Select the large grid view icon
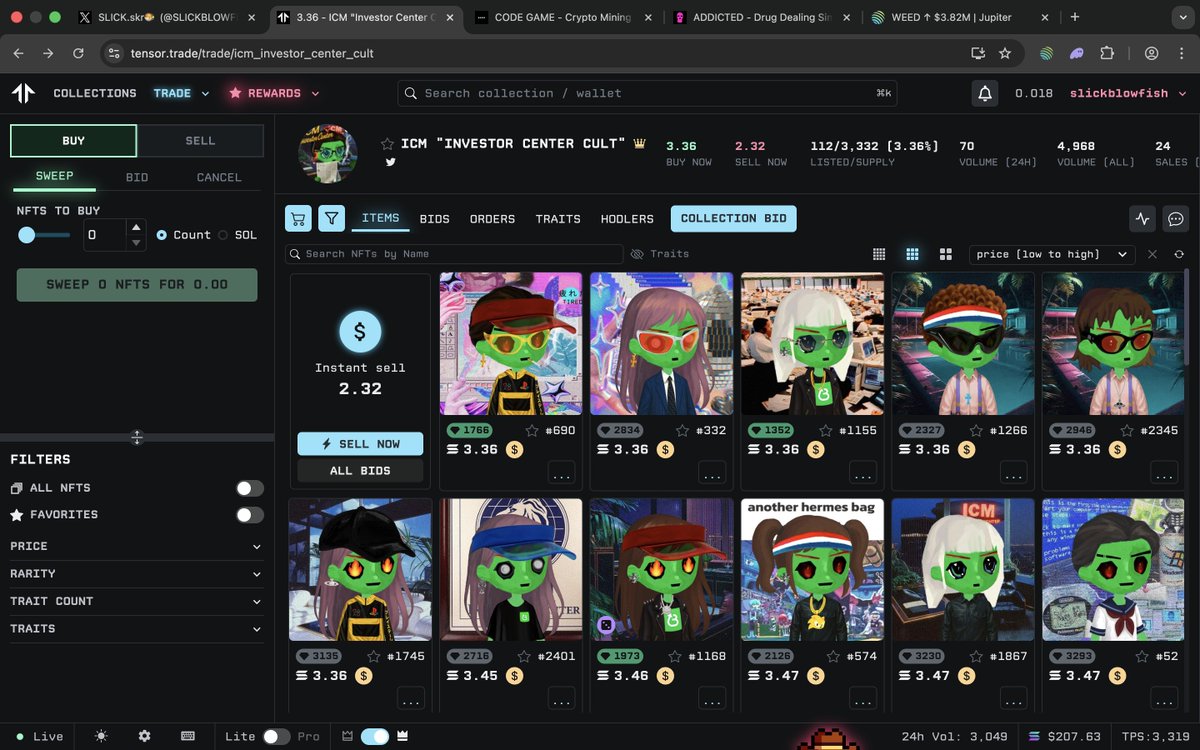Screen dimensions: 1200x750 click(x=945, y=254)
